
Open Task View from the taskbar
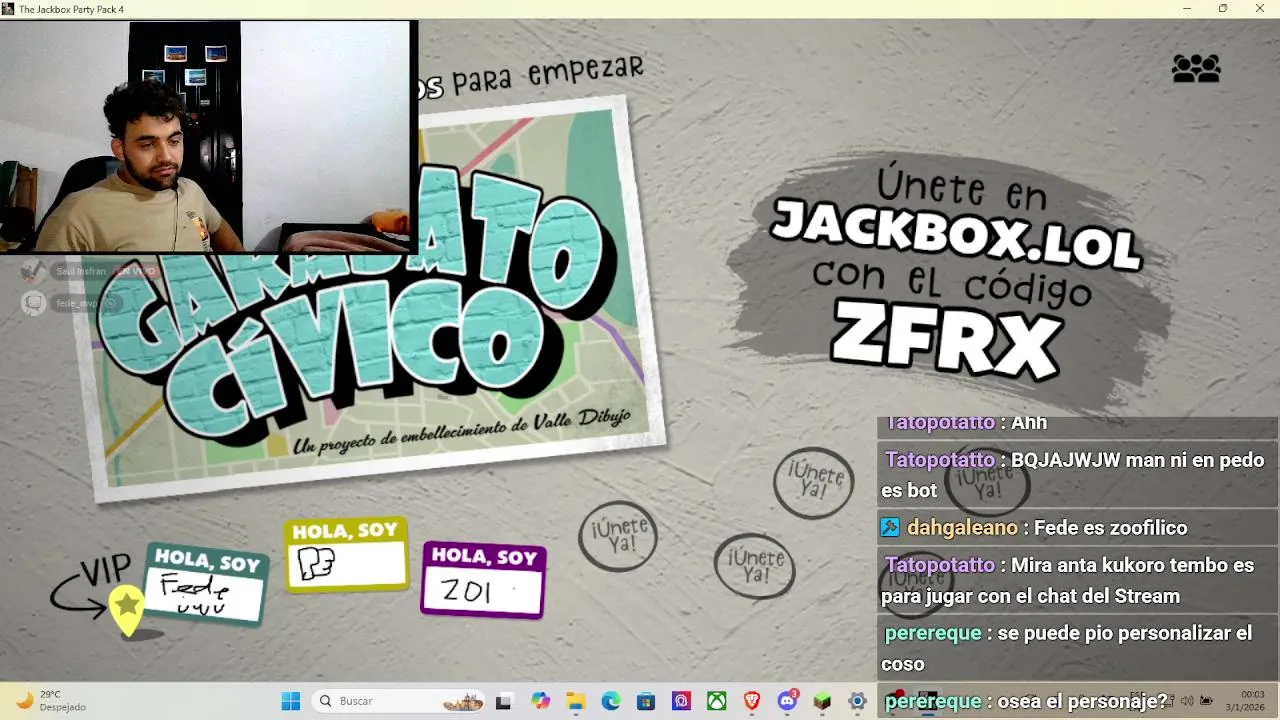tap(503, 701)
